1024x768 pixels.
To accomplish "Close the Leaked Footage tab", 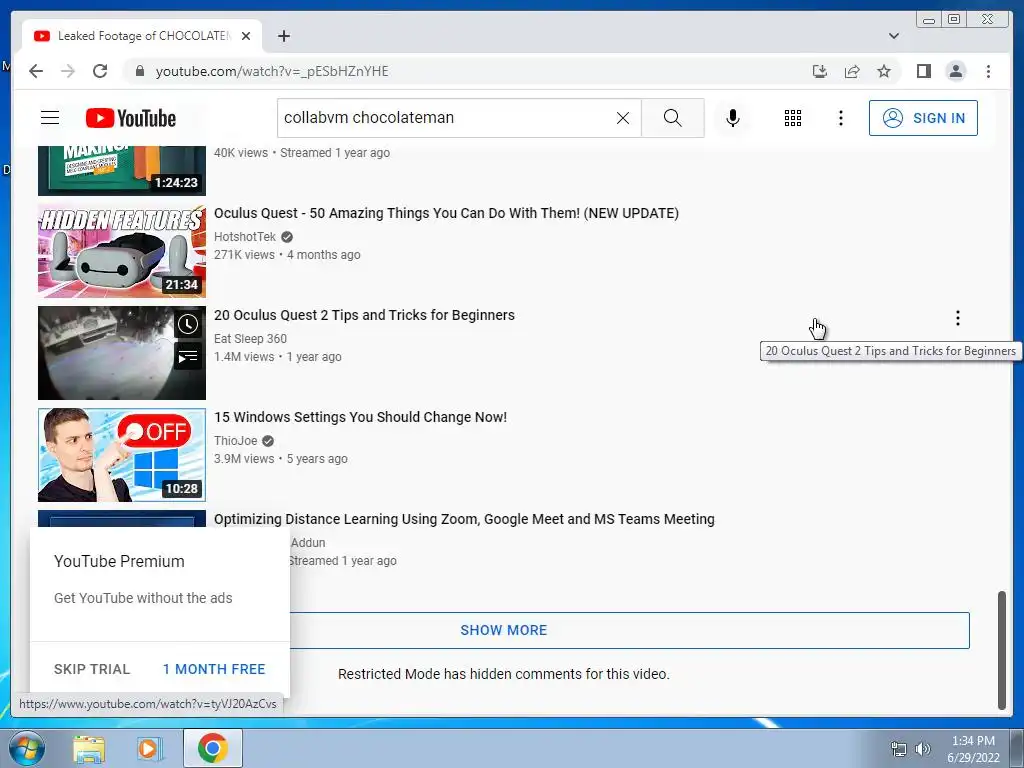I will tap(246, 36).
